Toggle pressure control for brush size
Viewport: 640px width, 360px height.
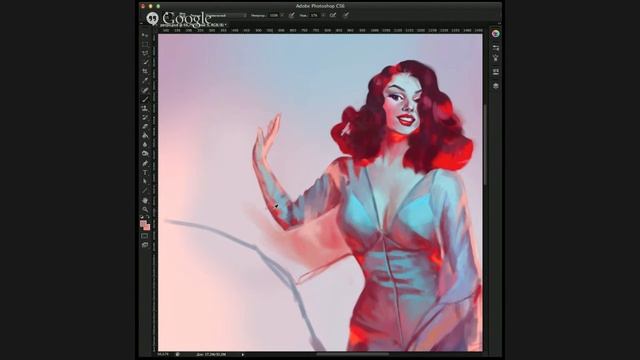(x=346, y=16)
